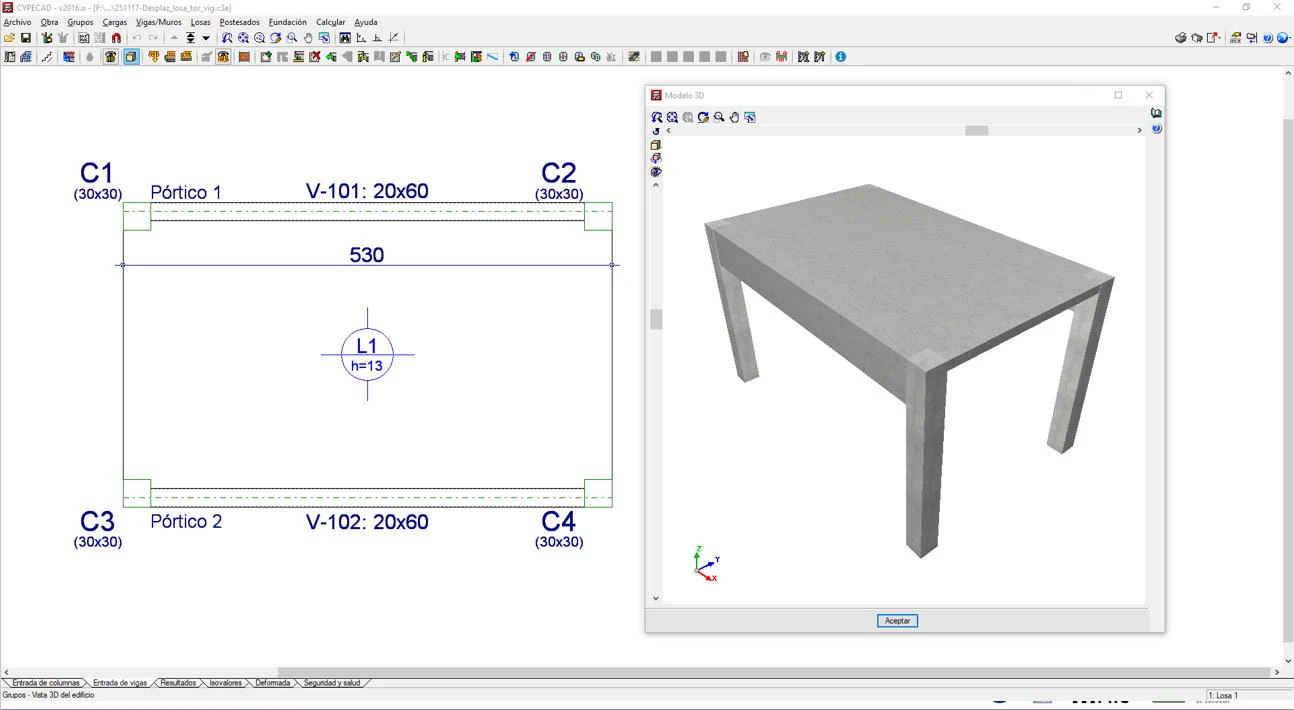This screenshot has width=1294, height=710.
Task: Open the Archivo menu
Action: [17, 22]
